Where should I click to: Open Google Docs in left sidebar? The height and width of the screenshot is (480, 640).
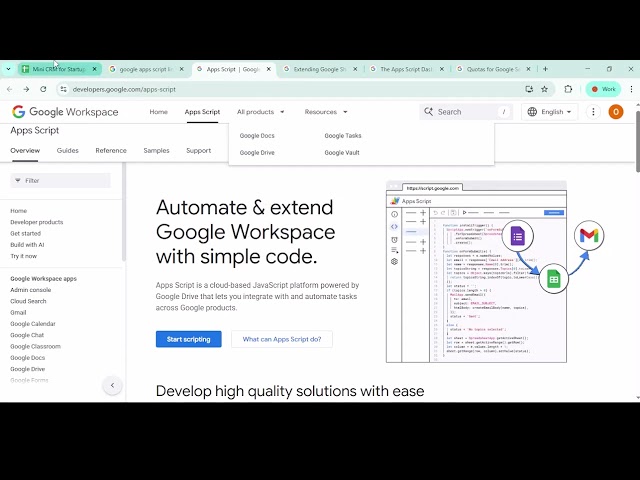28,358
